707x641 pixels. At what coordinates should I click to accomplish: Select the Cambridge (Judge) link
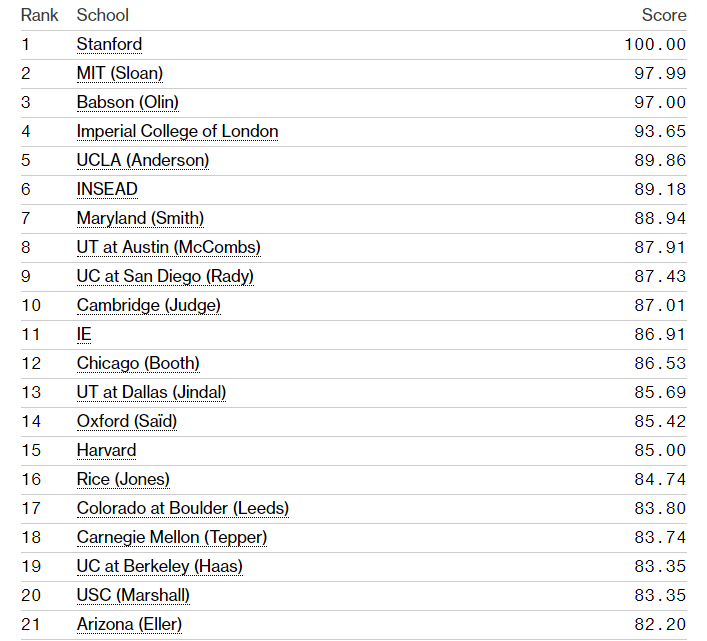pyautogui.click(x=148, y=305)
